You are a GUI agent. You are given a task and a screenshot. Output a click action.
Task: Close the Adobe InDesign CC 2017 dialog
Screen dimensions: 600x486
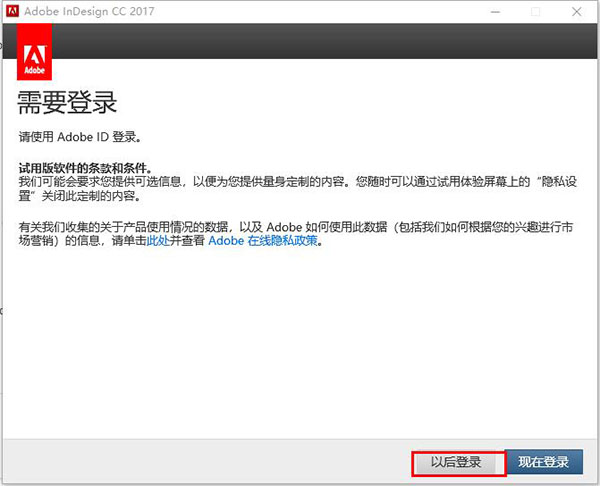pyautogui.click(x=577, y=12)
